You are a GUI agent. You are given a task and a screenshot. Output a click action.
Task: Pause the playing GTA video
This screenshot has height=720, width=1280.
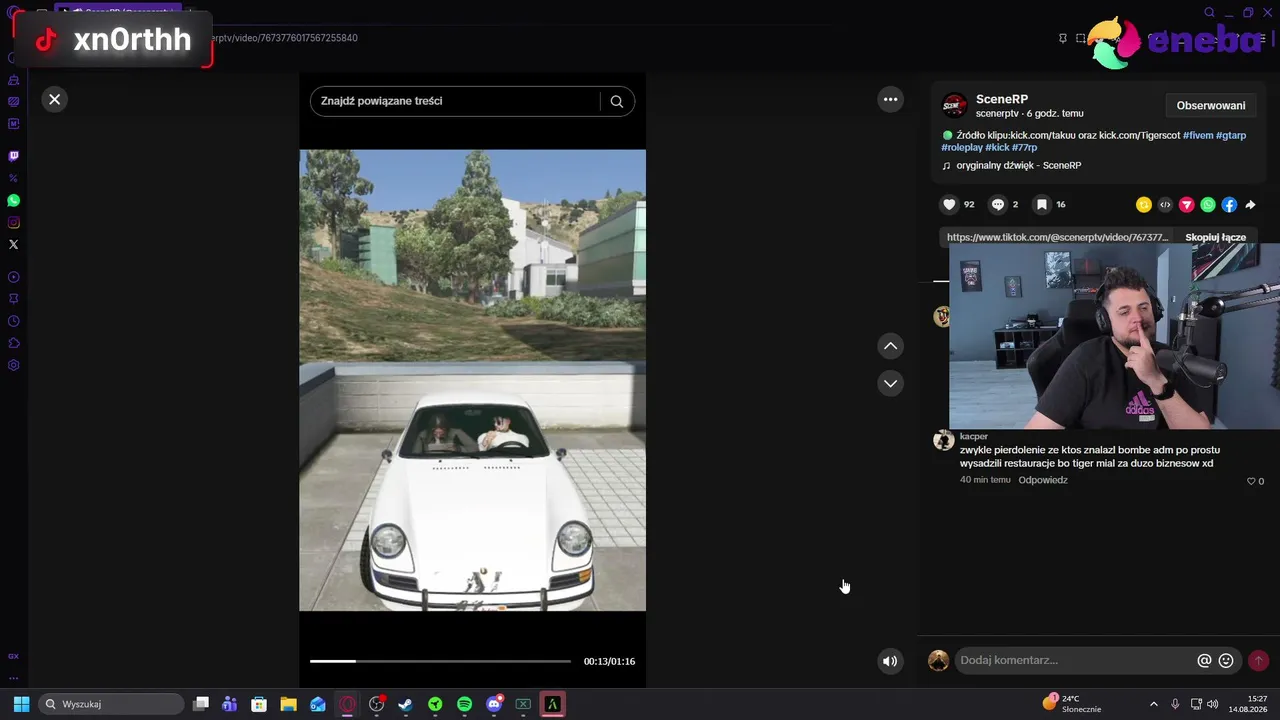472,380
